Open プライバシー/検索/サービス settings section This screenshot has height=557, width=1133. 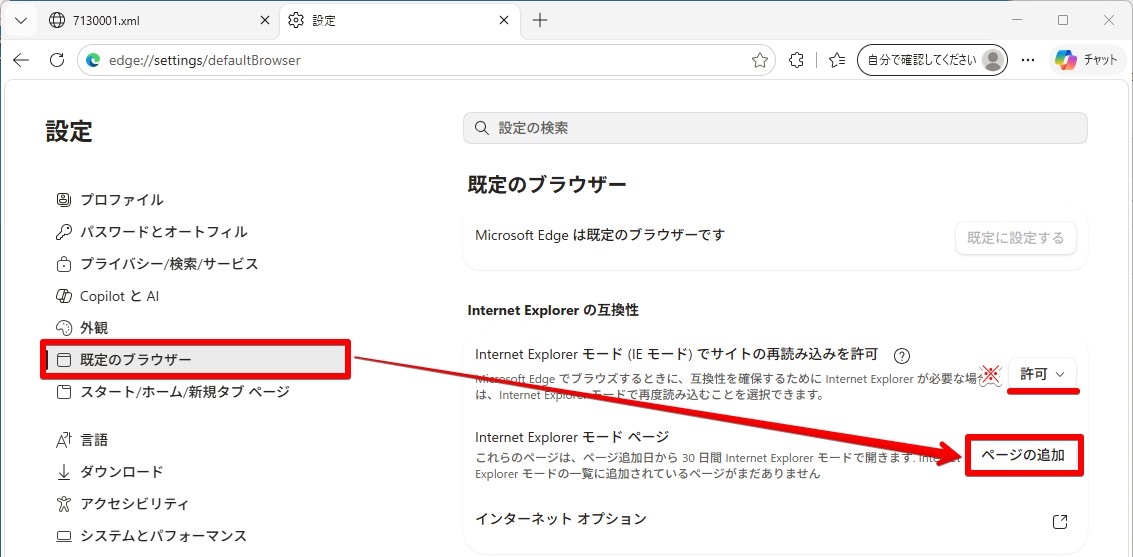click(157, 264)
